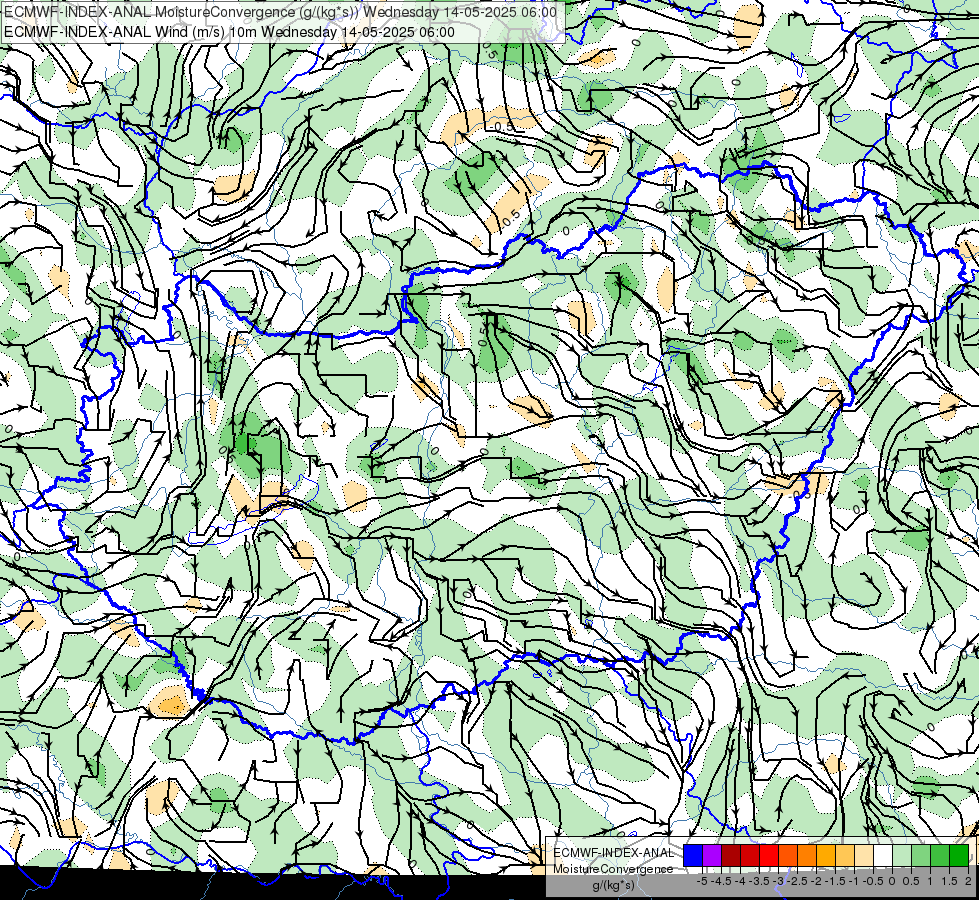Image resolution: width=979 pixels, height=900 pixels.
Task: Click the MoistureConvergence title line at top
Action: pyautogui.click(x=280, y=12)
